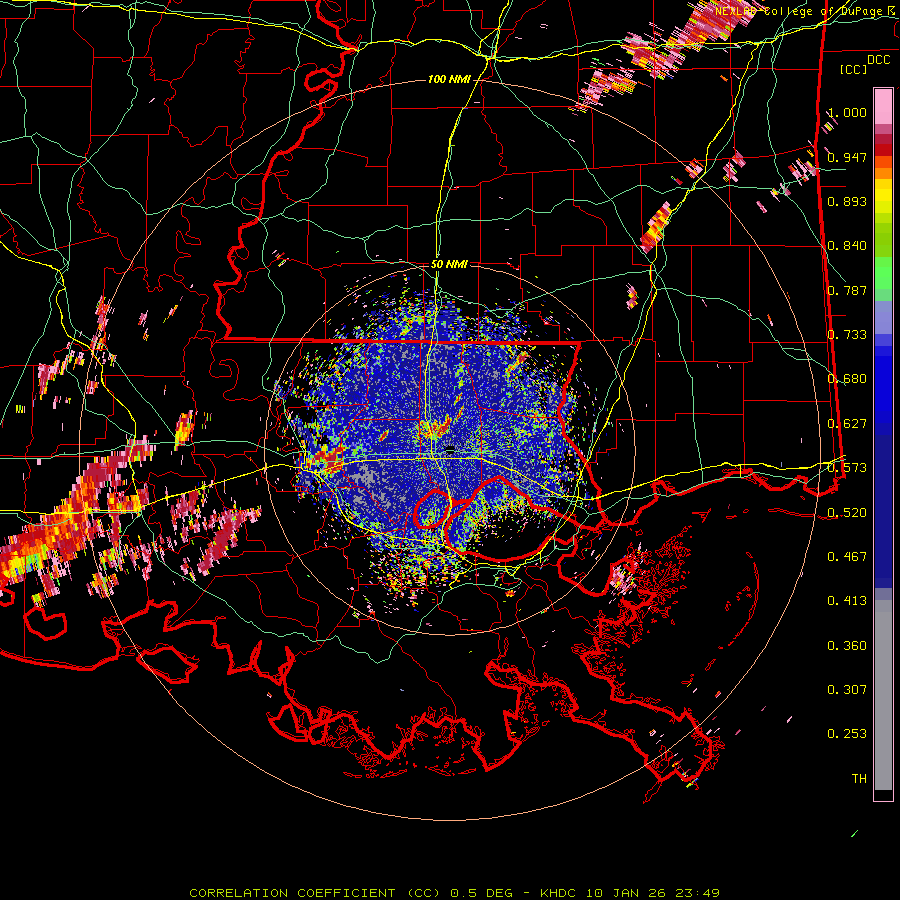Viewport: 900px width, 900px height.
Task: Click the 50 NMI range ring label
Action: pyautogui.click(x=449, y=264)
